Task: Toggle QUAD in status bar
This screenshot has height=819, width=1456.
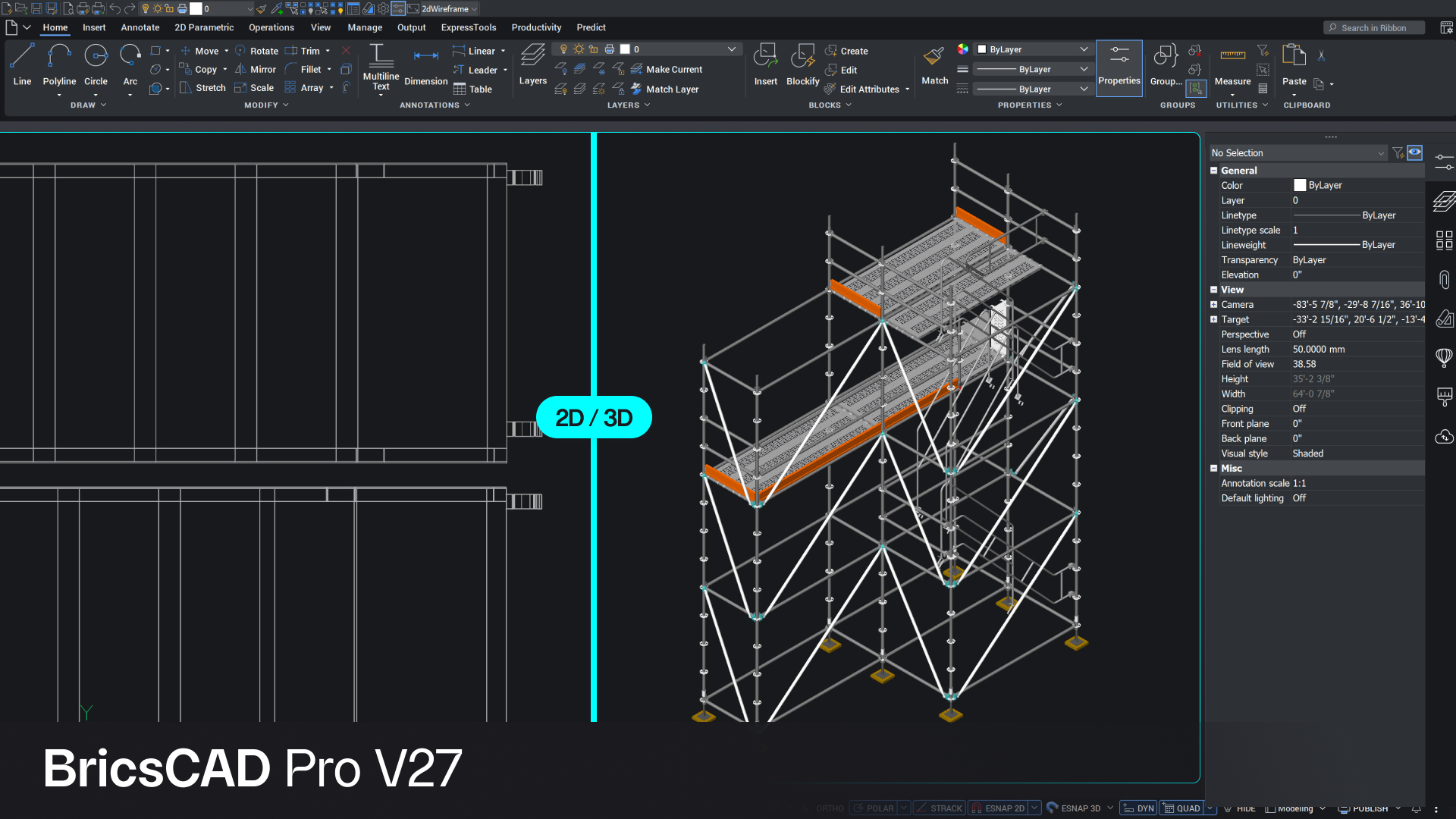Action: (x=1182, y=808)
